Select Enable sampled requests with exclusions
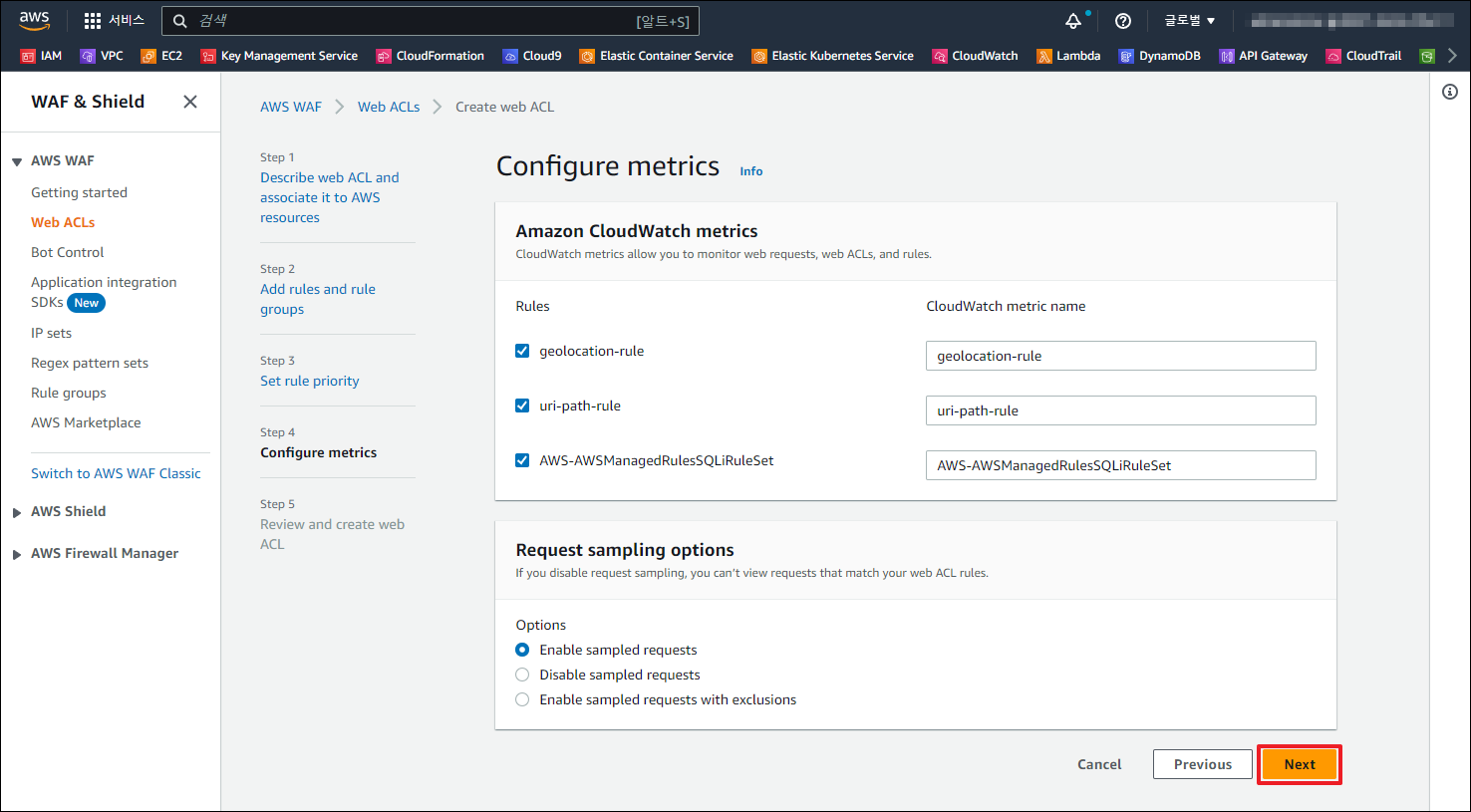 point(522,699)
